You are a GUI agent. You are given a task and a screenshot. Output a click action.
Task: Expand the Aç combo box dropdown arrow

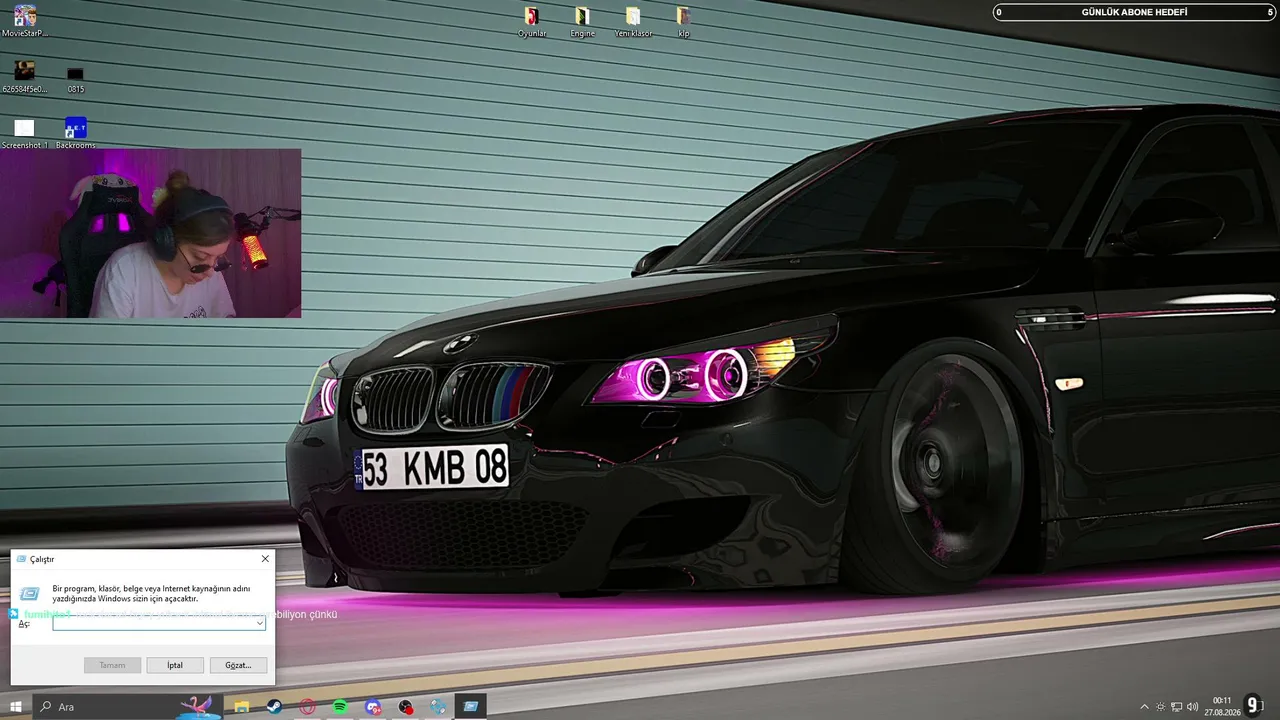259,623
